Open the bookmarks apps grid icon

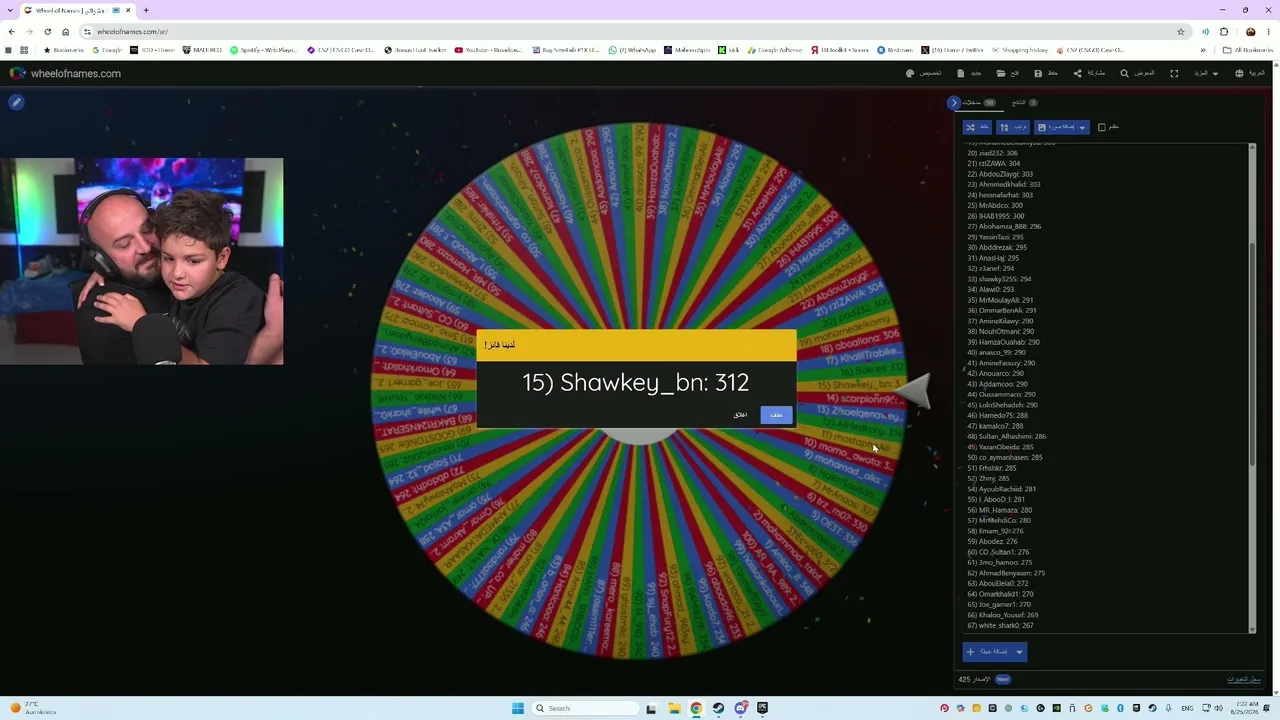(23, 50)
